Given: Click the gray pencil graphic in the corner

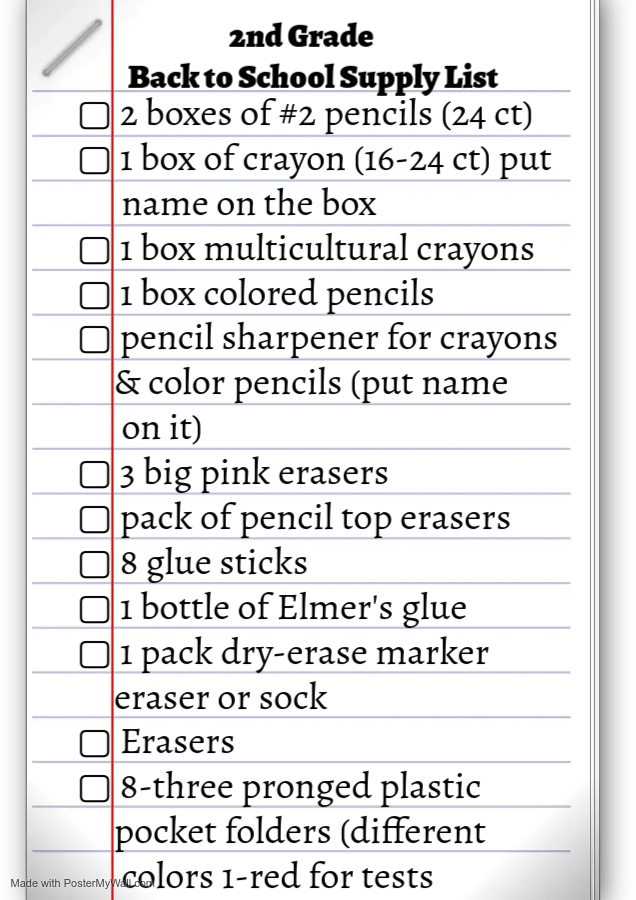Looking at the screenshot, I should [72, 48].
